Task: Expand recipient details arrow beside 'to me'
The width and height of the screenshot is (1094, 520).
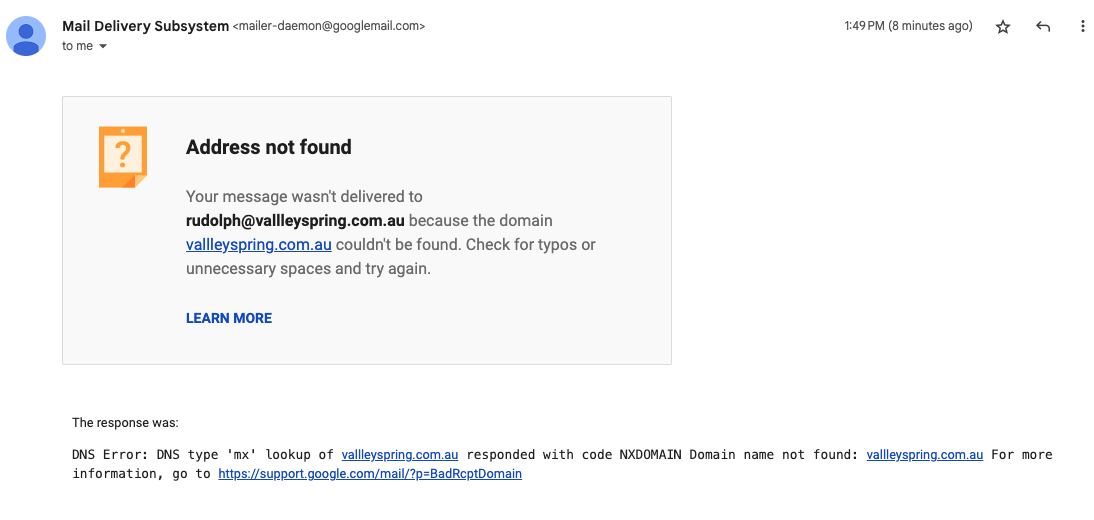Action: click(x=102, y=47)
